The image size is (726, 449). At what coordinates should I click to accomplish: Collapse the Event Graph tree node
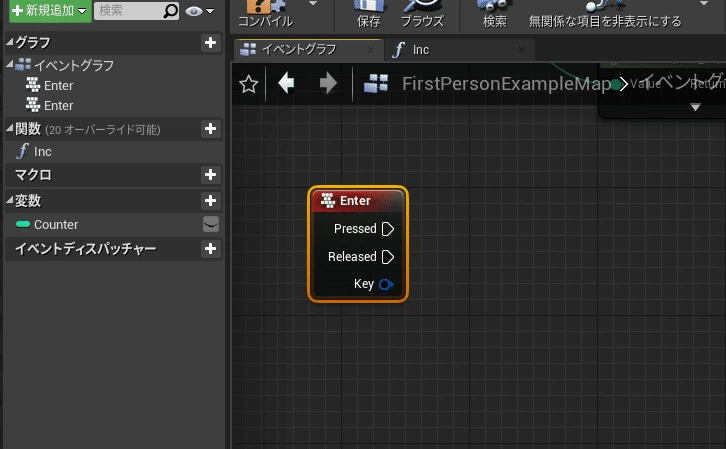tap(9, 65)
